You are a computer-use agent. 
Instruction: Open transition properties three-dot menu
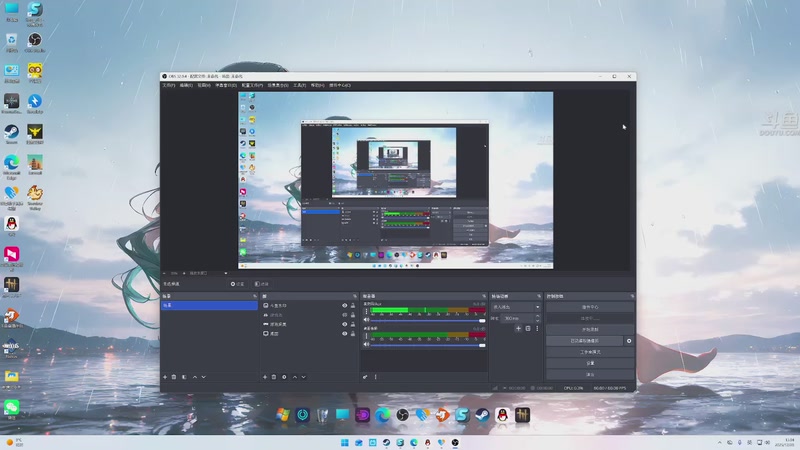(x=537, y=329)
